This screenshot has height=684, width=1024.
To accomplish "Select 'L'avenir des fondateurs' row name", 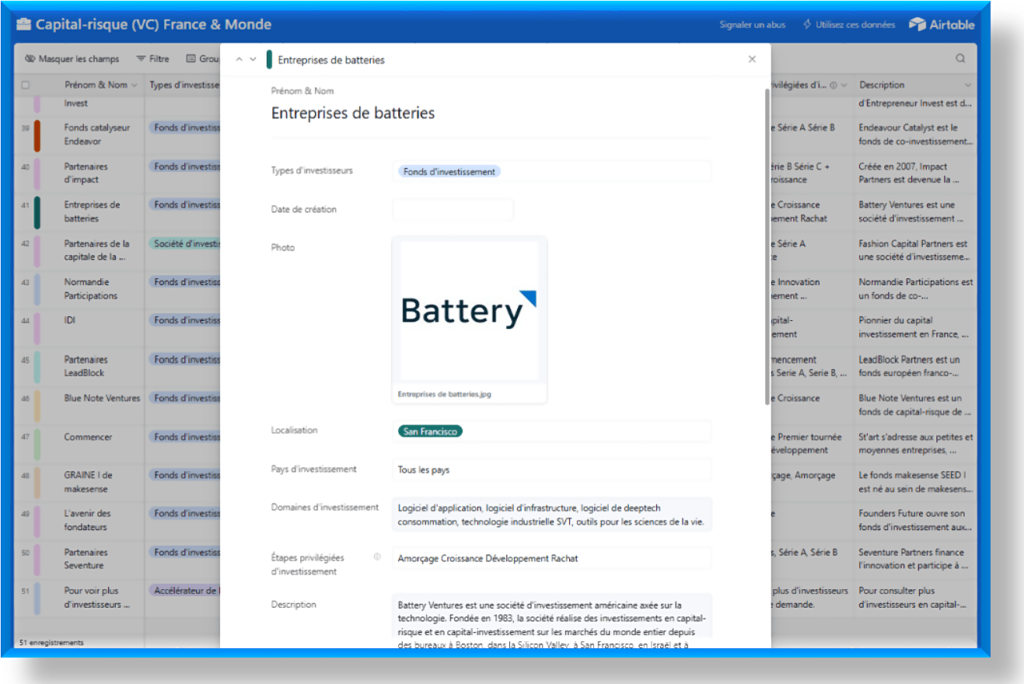I will tap(87, 520).
